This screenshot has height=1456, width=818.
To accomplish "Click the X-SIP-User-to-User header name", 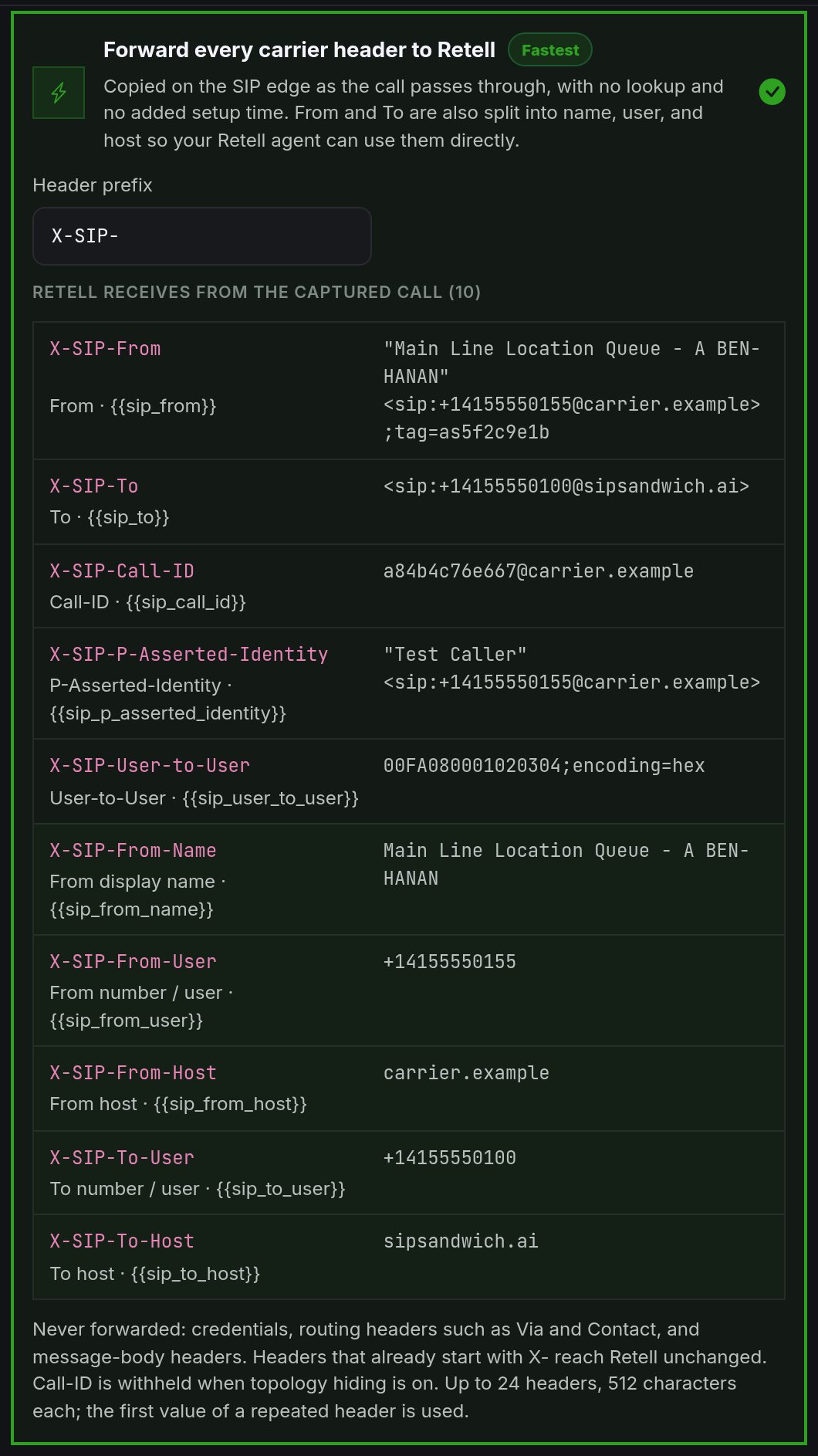I will [x=150, y=766].
